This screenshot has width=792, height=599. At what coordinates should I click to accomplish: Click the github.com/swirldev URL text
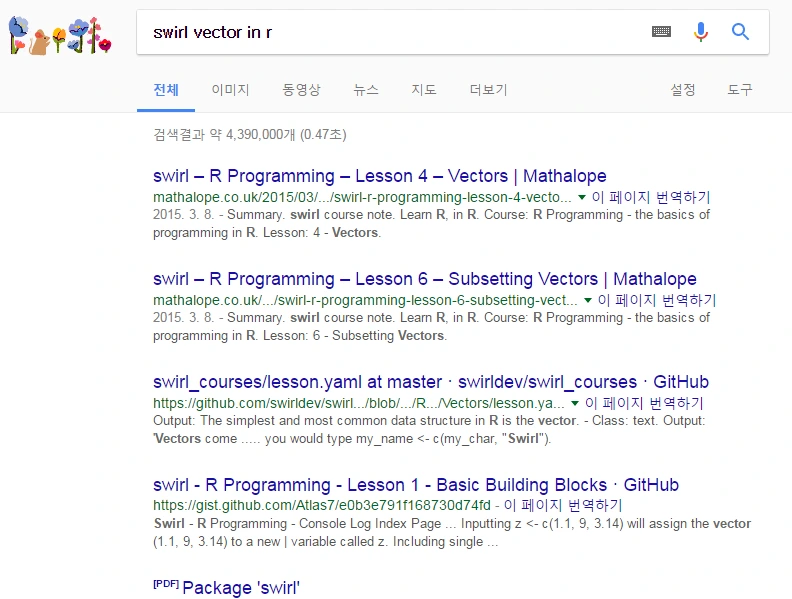[x=359, y=403]
